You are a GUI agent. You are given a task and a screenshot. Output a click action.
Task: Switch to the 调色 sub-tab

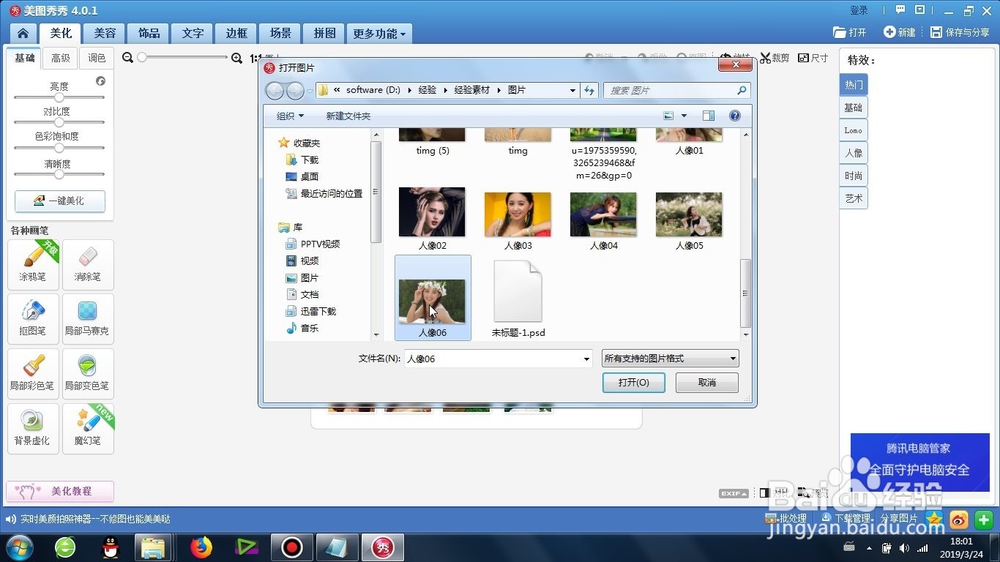point(96,58)
